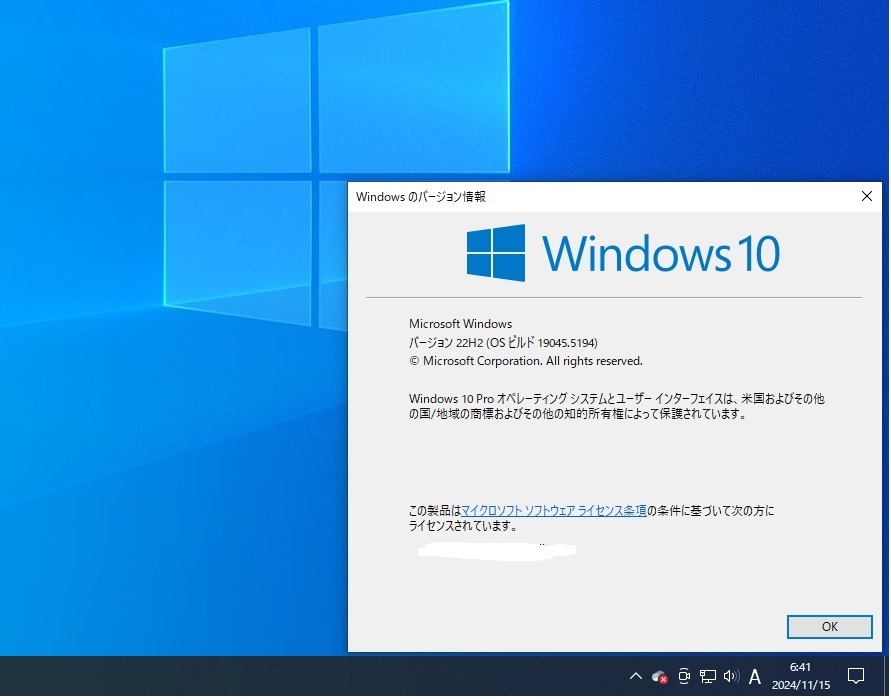Open the OneDrive cloud tray icon
This screenshot has width=891, height=699.
[659, 676]
